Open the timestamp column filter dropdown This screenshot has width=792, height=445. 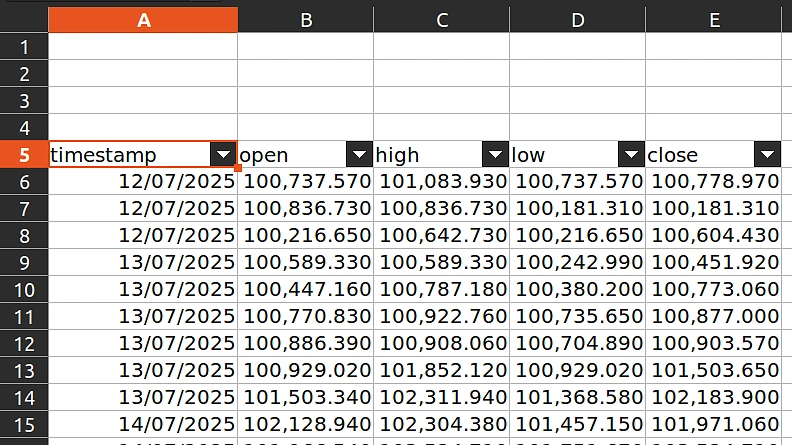click(x=223, y=155)
